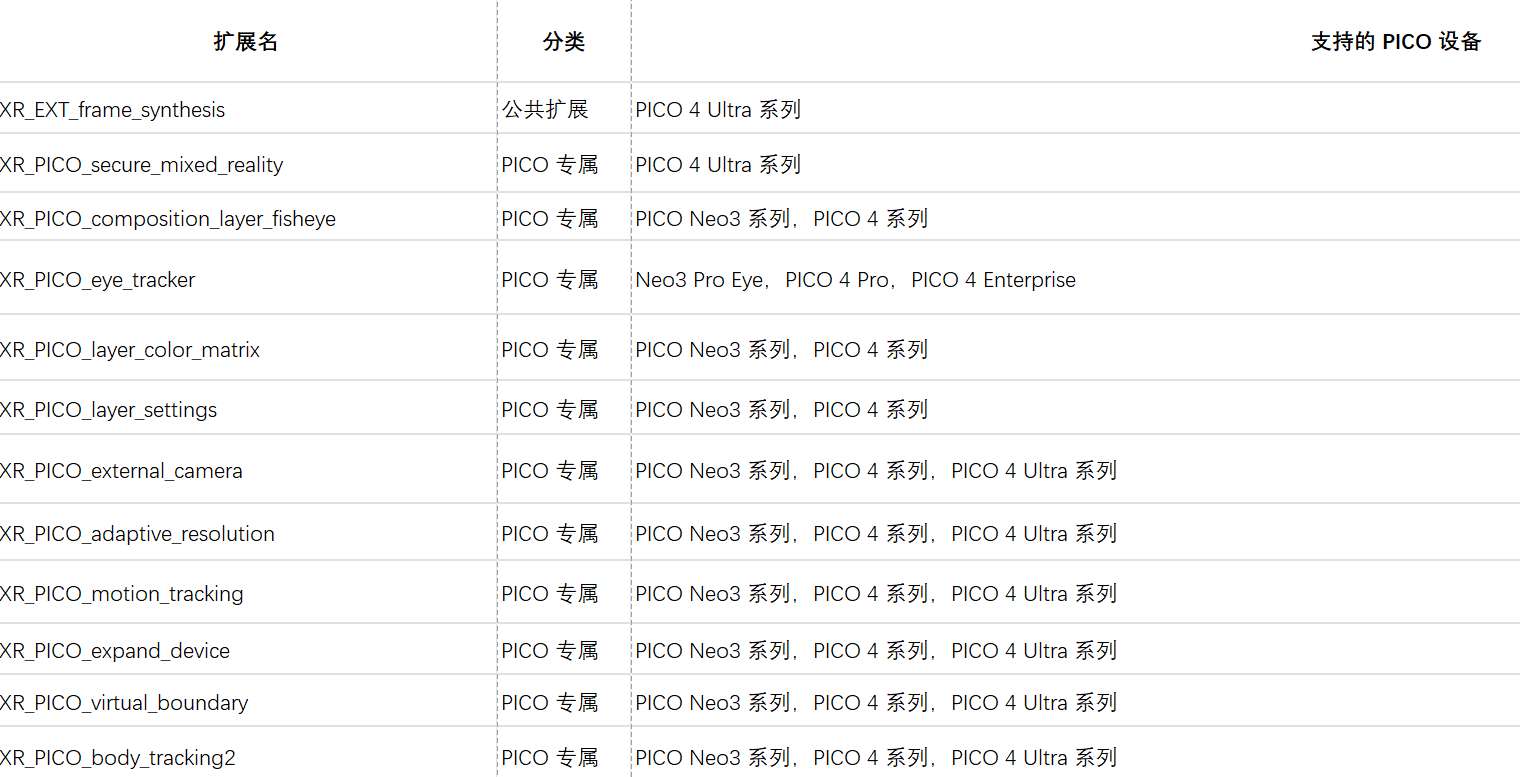Click the XR_PICO_external_camera extension cell
This screenshot has width=1520, height=777.
pos(122,471)
